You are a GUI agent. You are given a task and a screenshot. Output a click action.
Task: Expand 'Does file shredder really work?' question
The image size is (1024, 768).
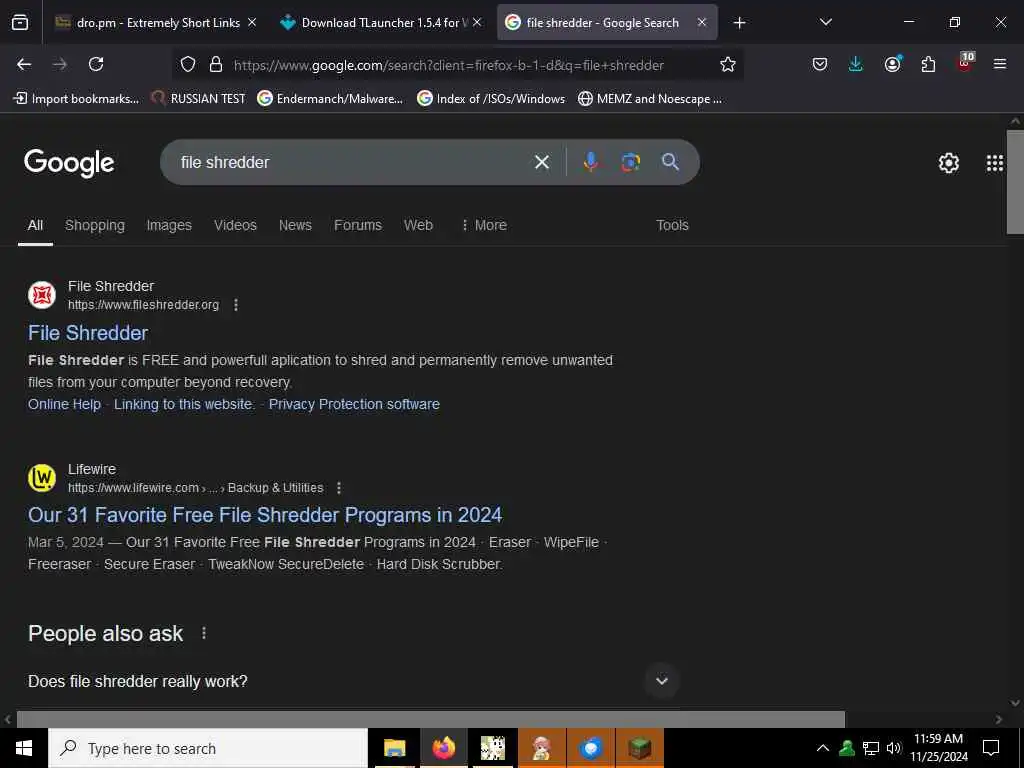662,681
